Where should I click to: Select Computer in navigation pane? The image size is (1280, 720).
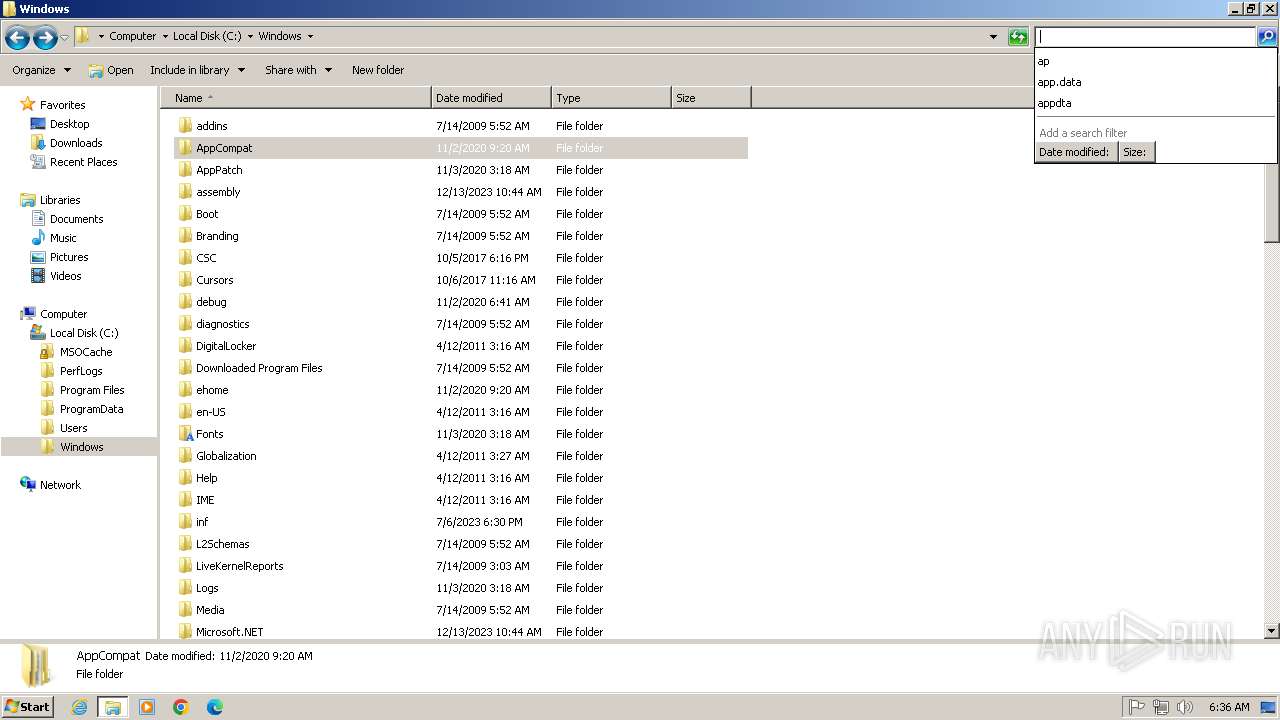click(x=63, y=314)
